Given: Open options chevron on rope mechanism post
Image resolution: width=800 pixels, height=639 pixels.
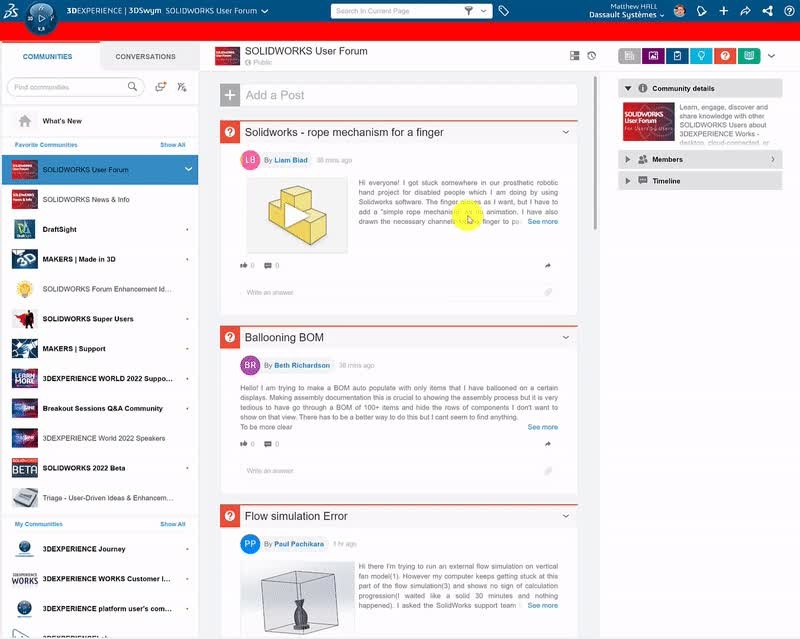Looking at the screenshot, I should [x=566, y=132].
